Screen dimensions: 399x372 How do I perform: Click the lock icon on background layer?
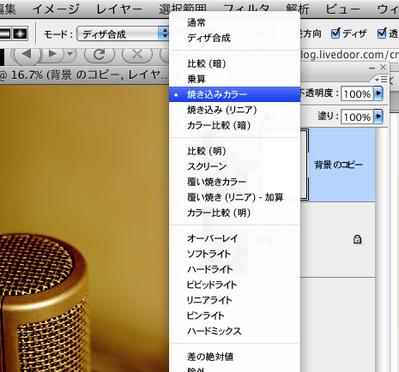click(x=357, y=239)
